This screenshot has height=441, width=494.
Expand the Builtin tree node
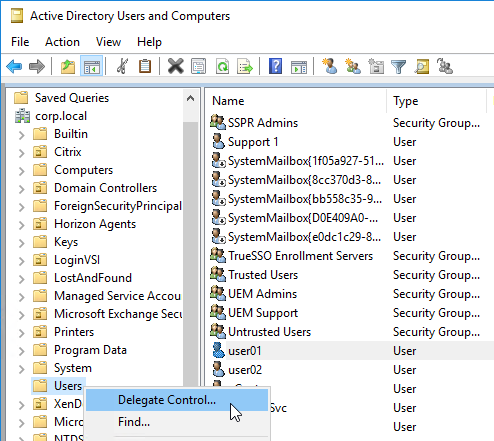21,135
